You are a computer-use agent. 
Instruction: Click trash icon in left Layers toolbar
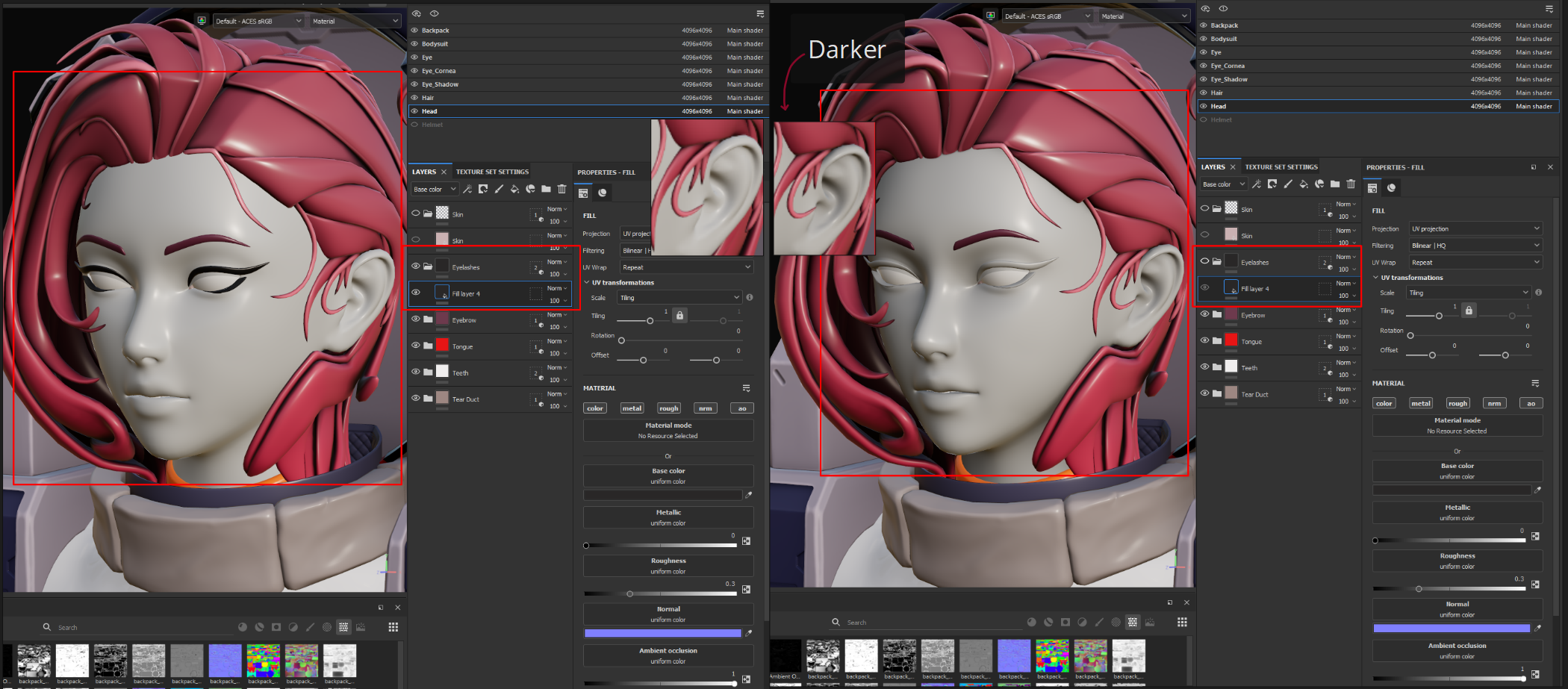tap(561, 189)
